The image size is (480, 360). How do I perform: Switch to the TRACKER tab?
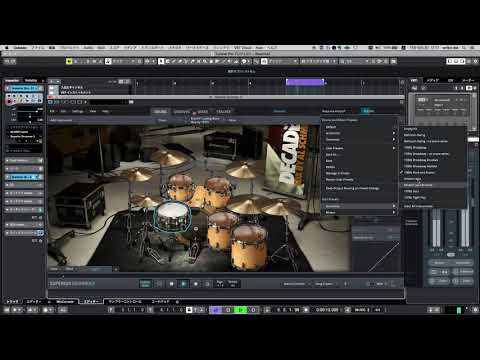(223, 111)
